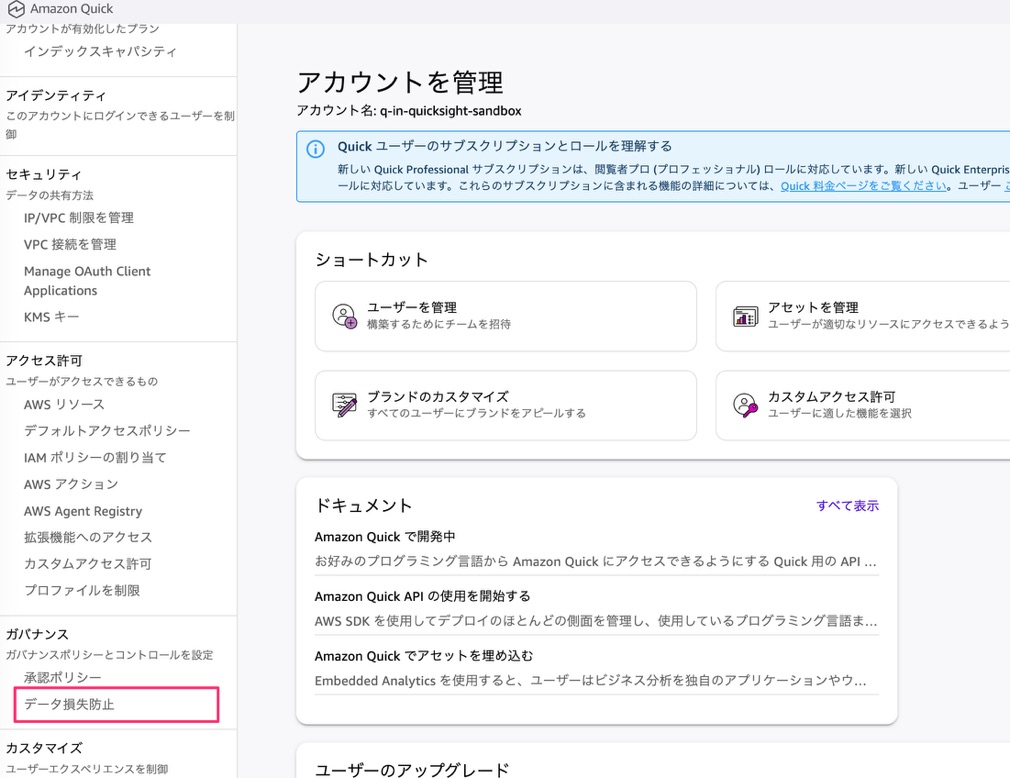The image size is (1010, 778).
Task: Select データ損失防止 in sidebar
Action: (69, 705)
